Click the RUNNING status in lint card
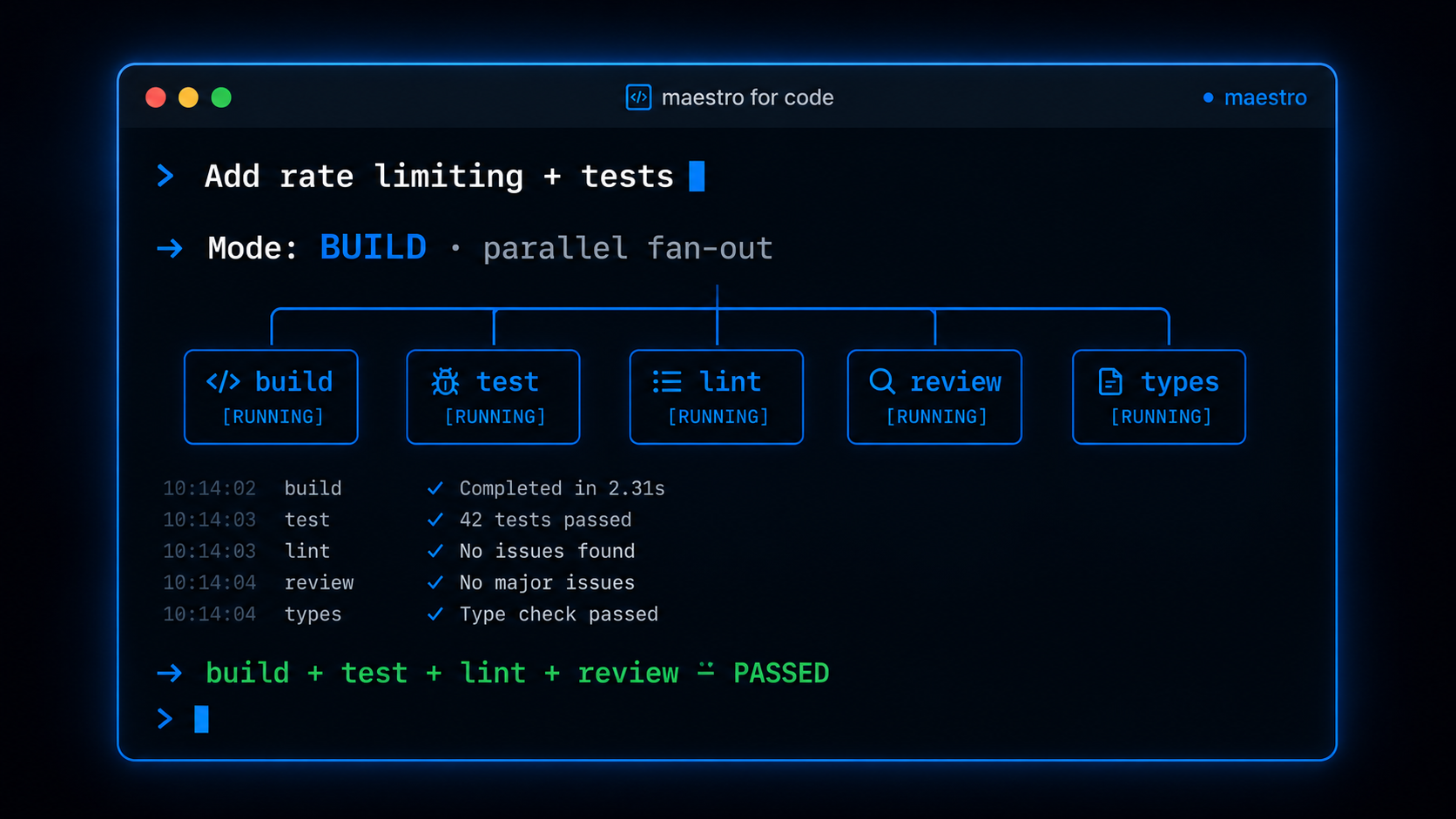1456x819 pixels. (718, 417)
